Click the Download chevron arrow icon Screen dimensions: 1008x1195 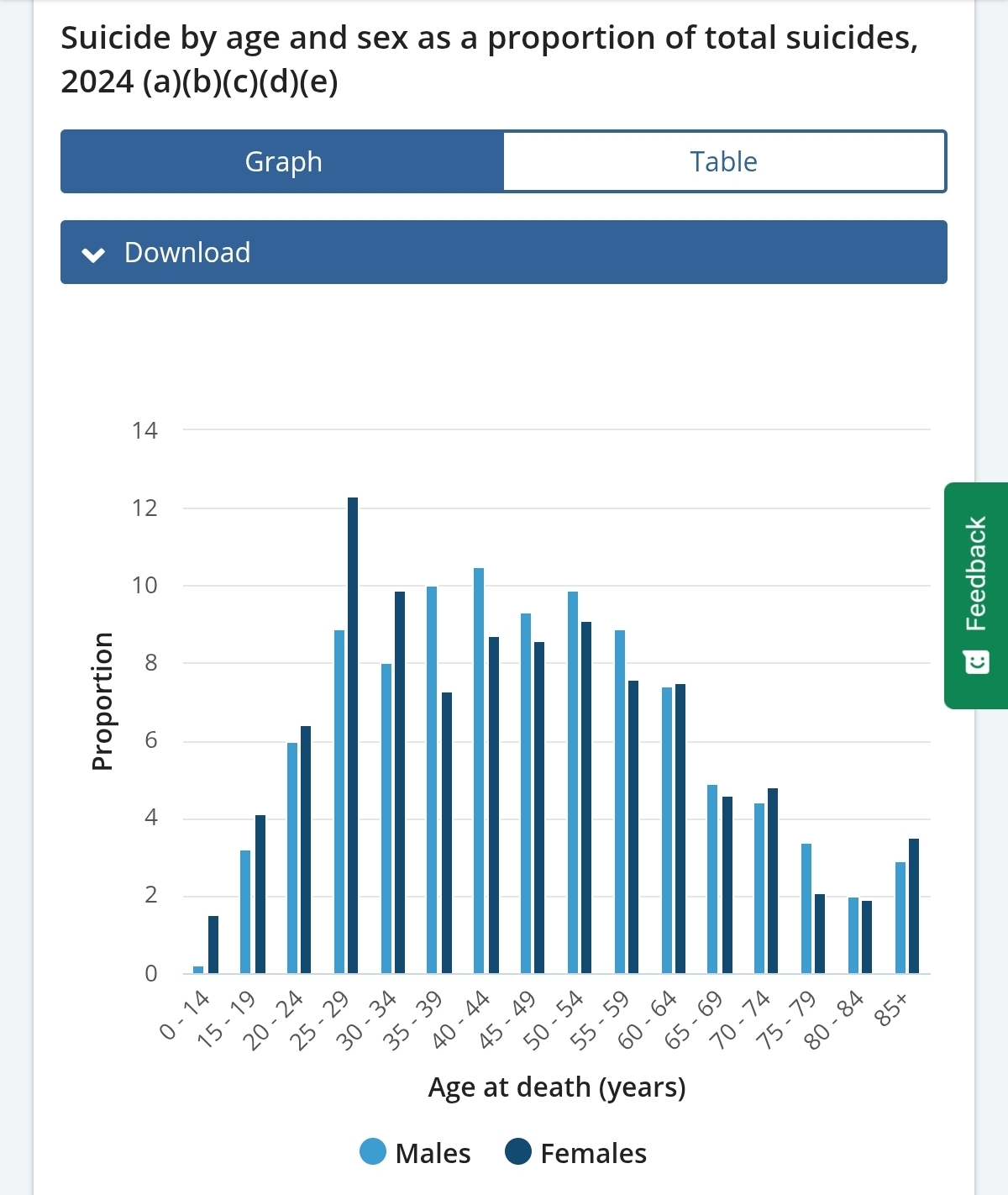94,255
